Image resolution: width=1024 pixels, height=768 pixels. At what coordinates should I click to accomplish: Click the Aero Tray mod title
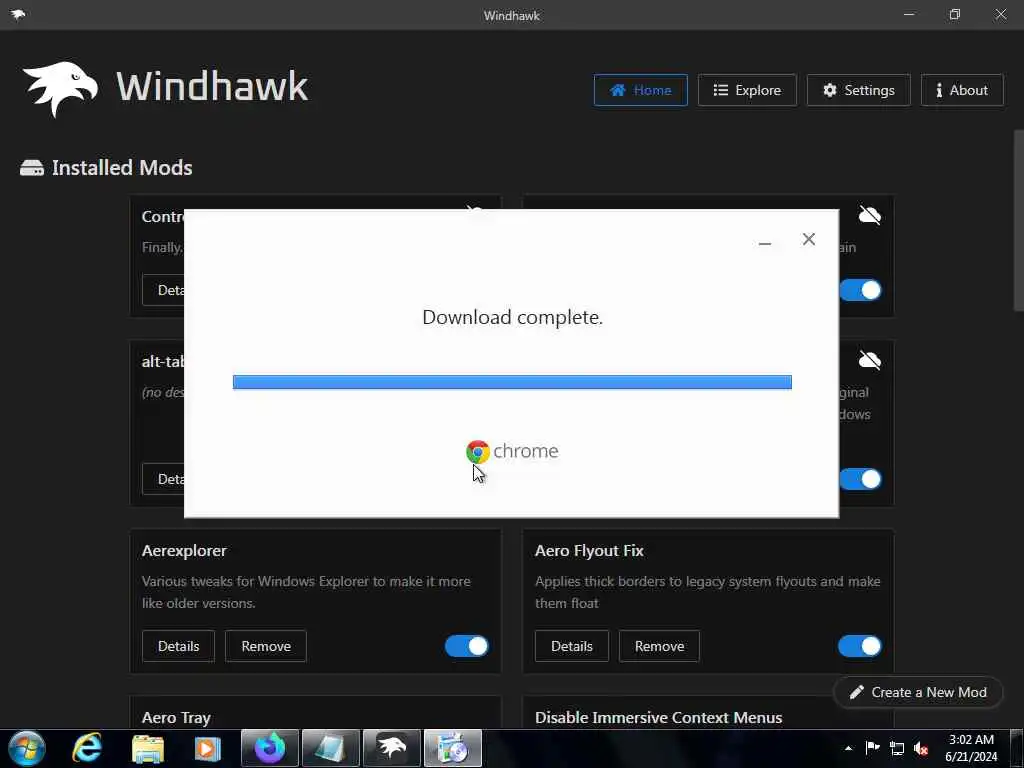(176, 718)
